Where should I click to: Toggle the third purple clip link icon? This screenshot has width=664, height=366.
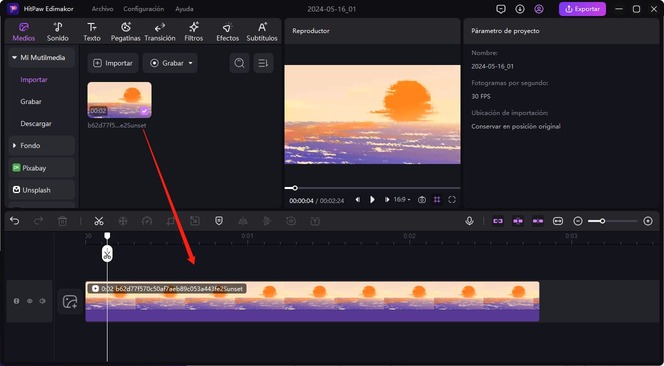(538, 221)
